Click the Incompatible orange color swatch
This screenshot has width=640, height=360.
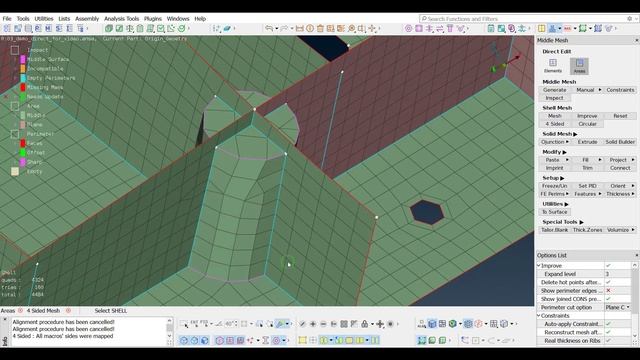pyautogui.click(x=23, y=69)
